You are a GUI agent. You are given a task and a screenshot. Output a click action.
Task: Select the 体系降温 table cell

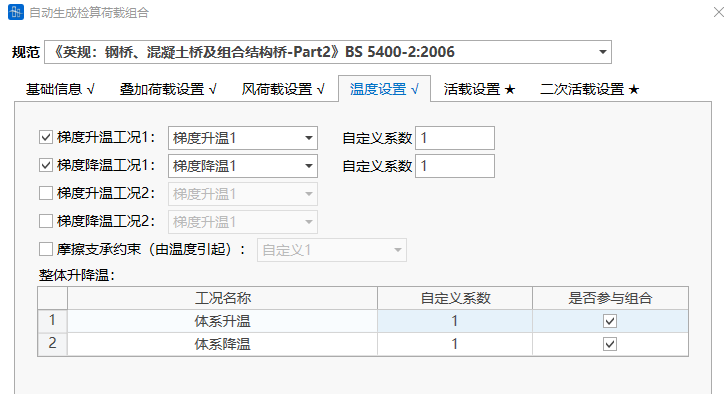tap(222, 344)
